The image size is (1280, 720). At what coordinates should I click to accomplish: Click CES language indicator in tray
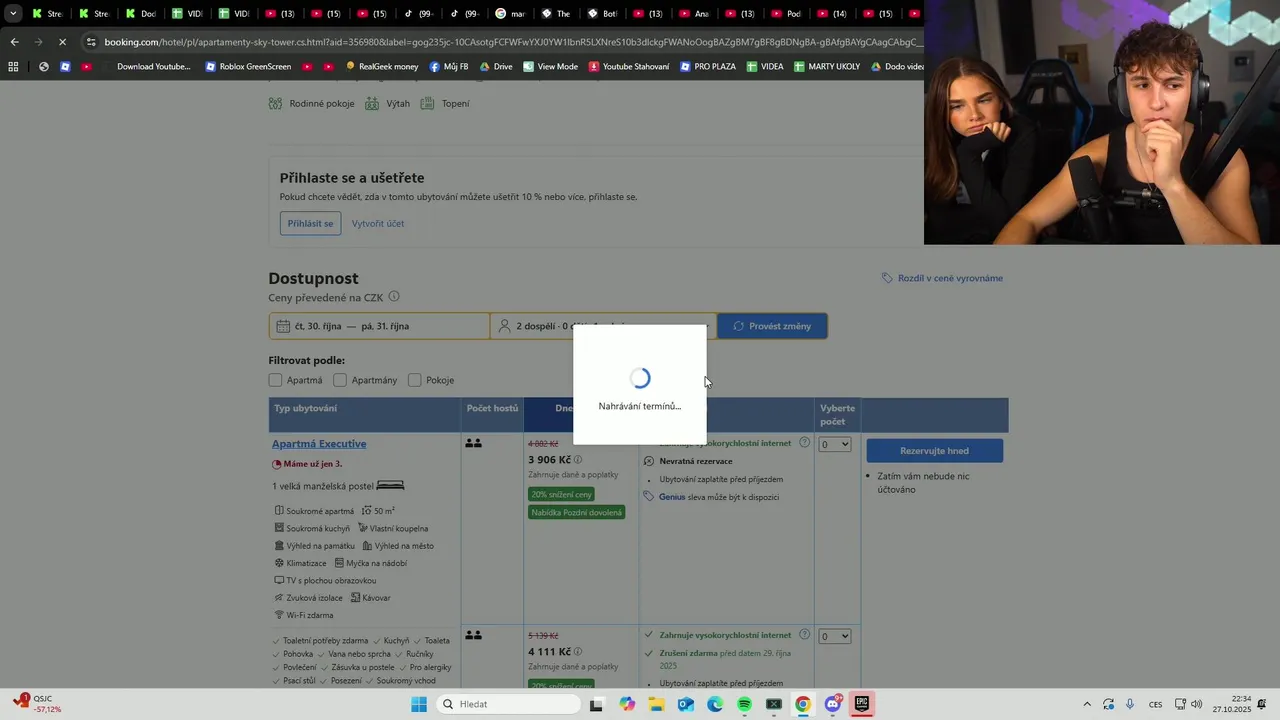(1155, 704)
